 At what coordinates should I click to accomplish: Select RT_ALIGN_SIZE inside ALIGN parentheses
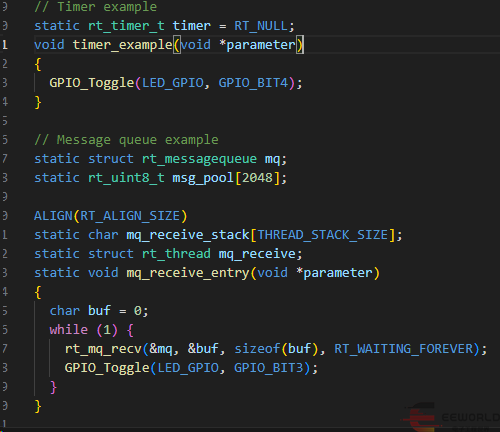pos(130,216)
